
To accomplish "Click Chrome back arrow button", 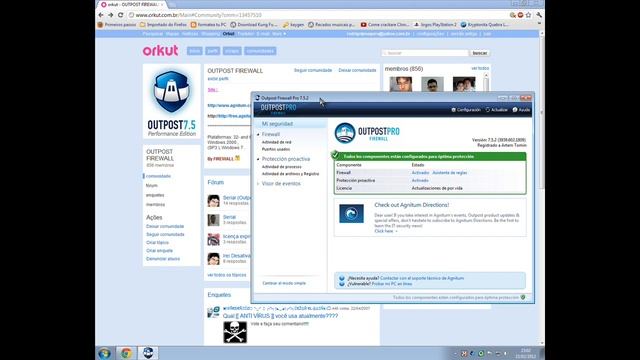I will [101, 15].
